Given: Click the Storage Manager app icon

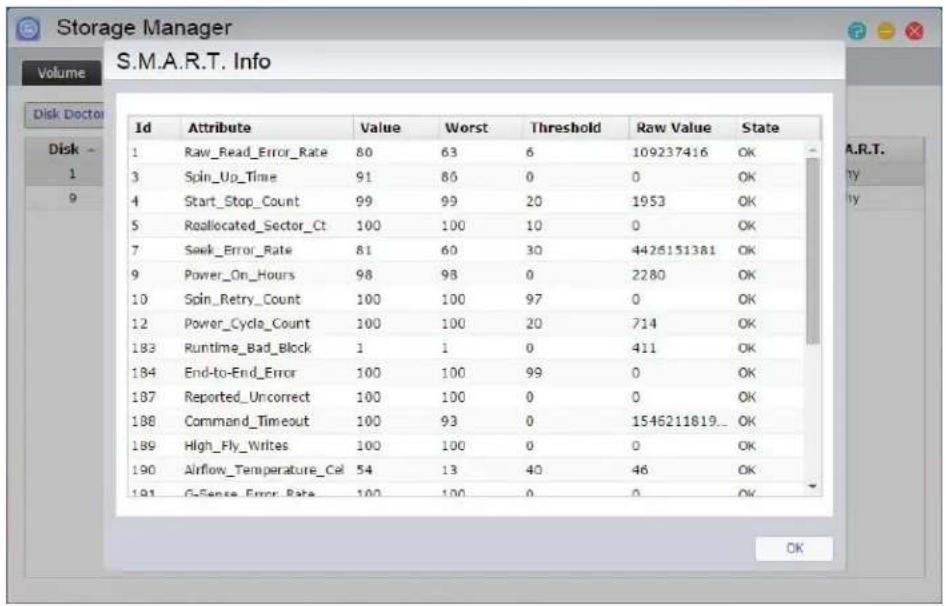Looking at the screenshot, I should (28, 28).
